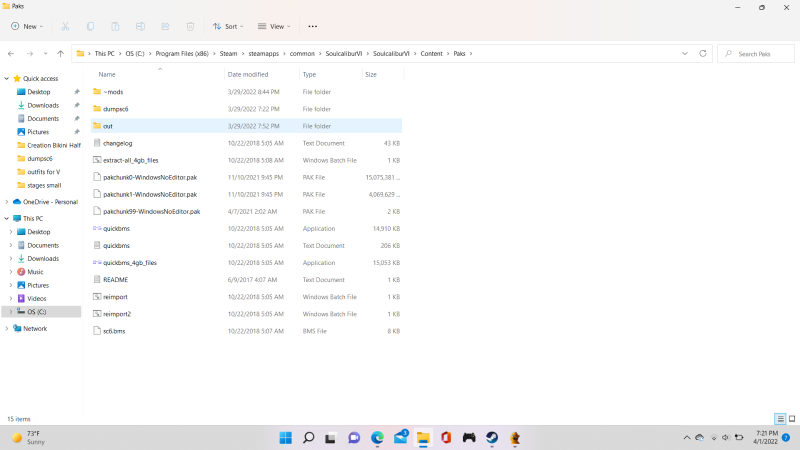Click the Cut toolbar icon
This screenshot has height=450, width=800.
pos(65,27)
